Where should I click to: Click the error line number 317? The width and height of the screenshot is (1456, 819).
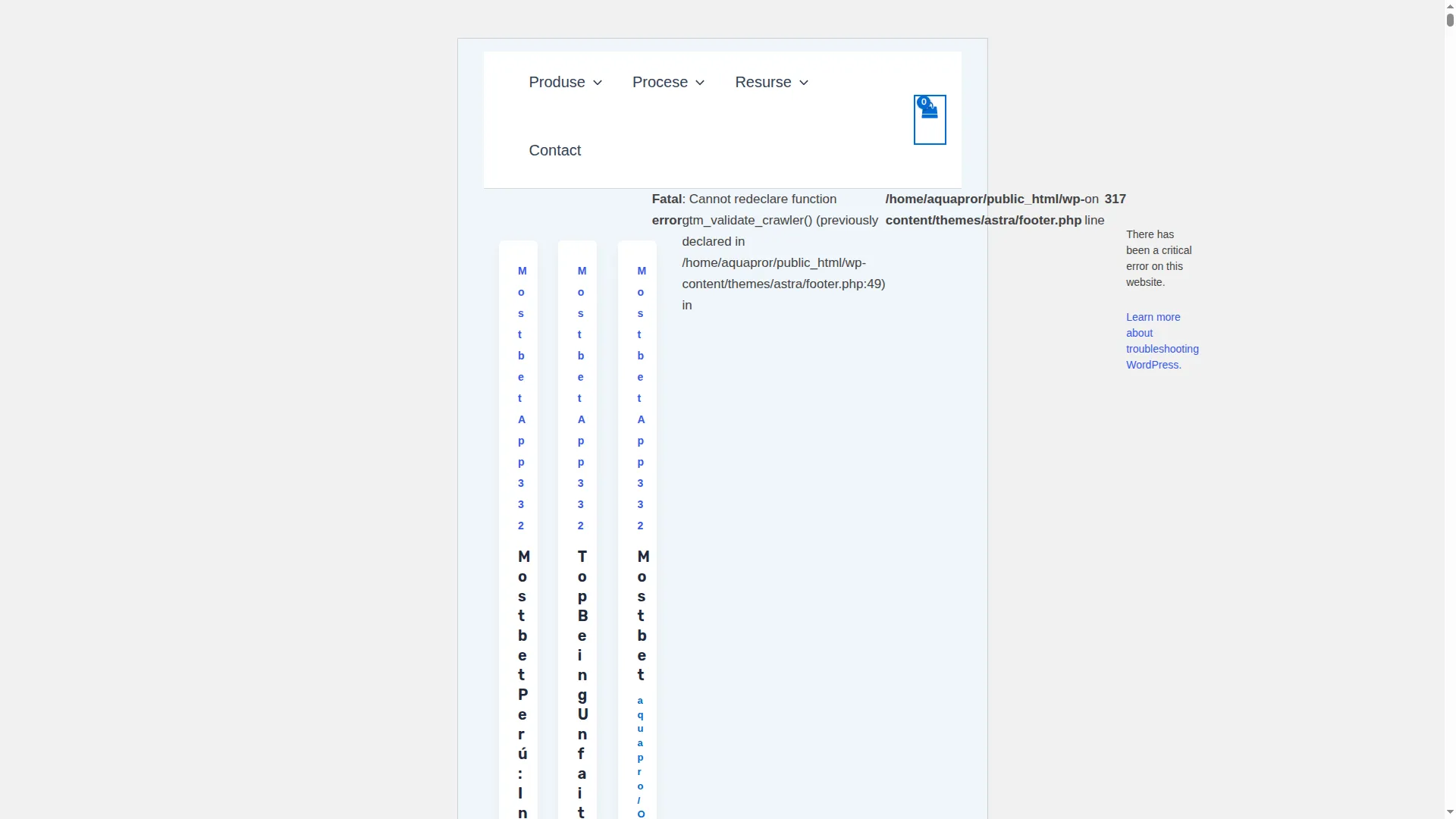click(x=1116, y=199)
